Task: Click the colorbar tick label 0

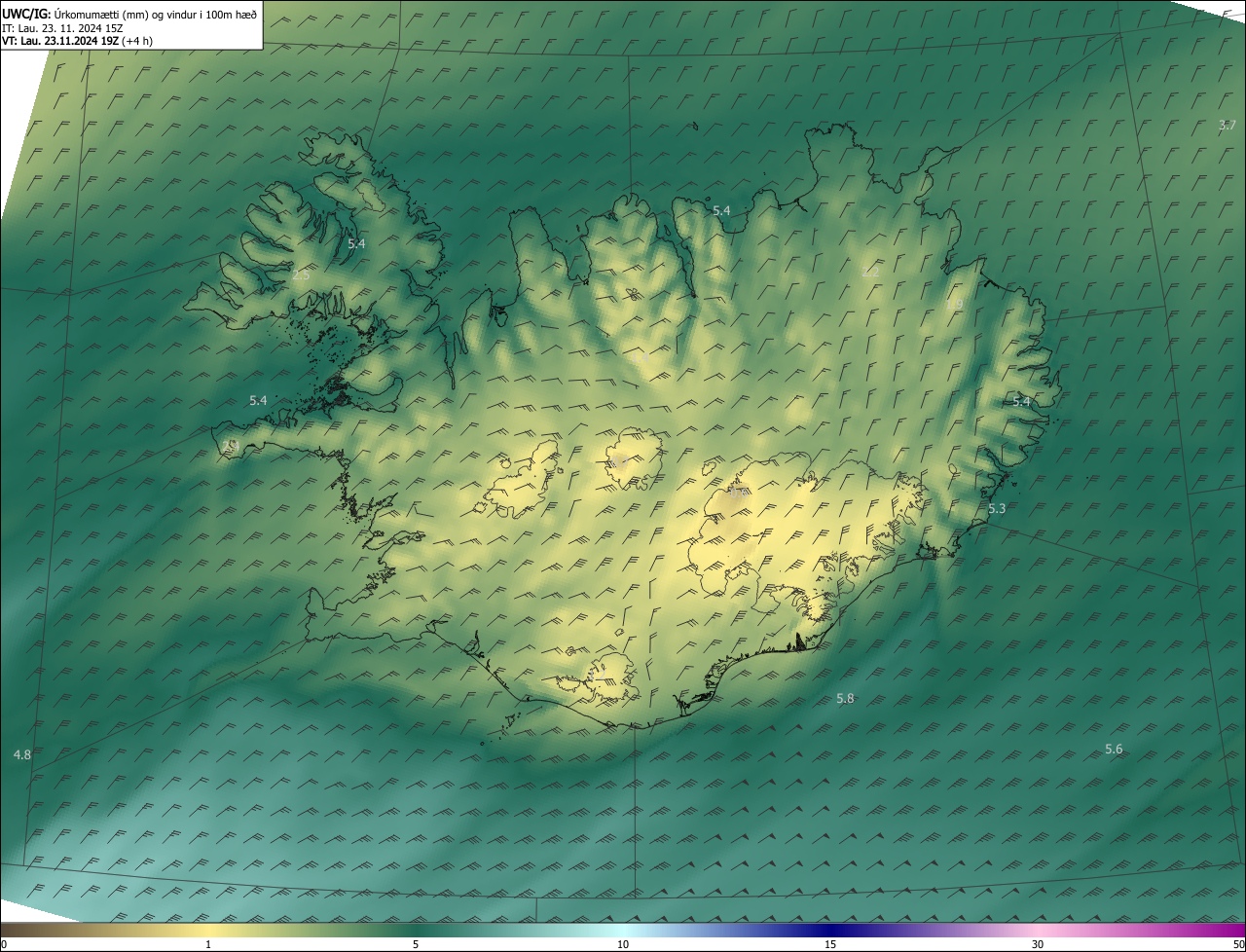Action: (3, 944)
